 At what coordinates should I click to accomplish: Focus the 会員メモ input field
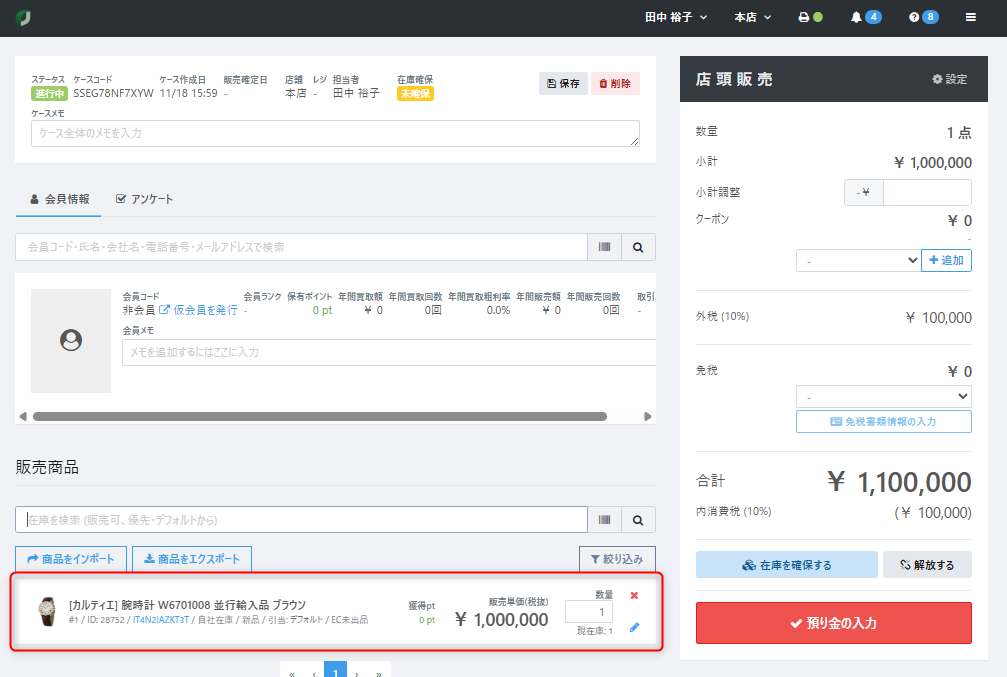pos(389,352)
